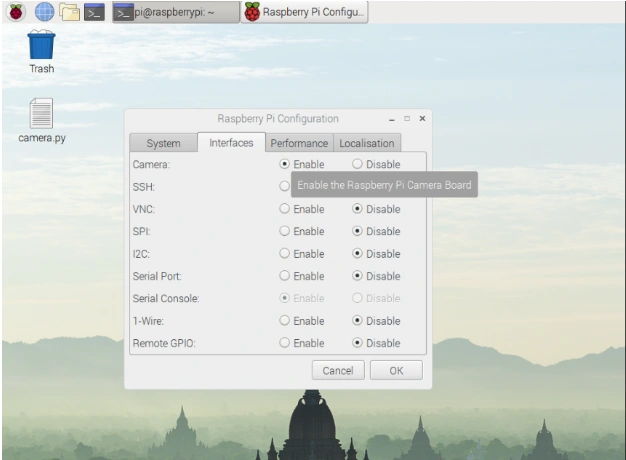Image resolution: width=626 pixels, height=460 pixels.
Task: Enable the I2C interface
Action: coord(302,254)
